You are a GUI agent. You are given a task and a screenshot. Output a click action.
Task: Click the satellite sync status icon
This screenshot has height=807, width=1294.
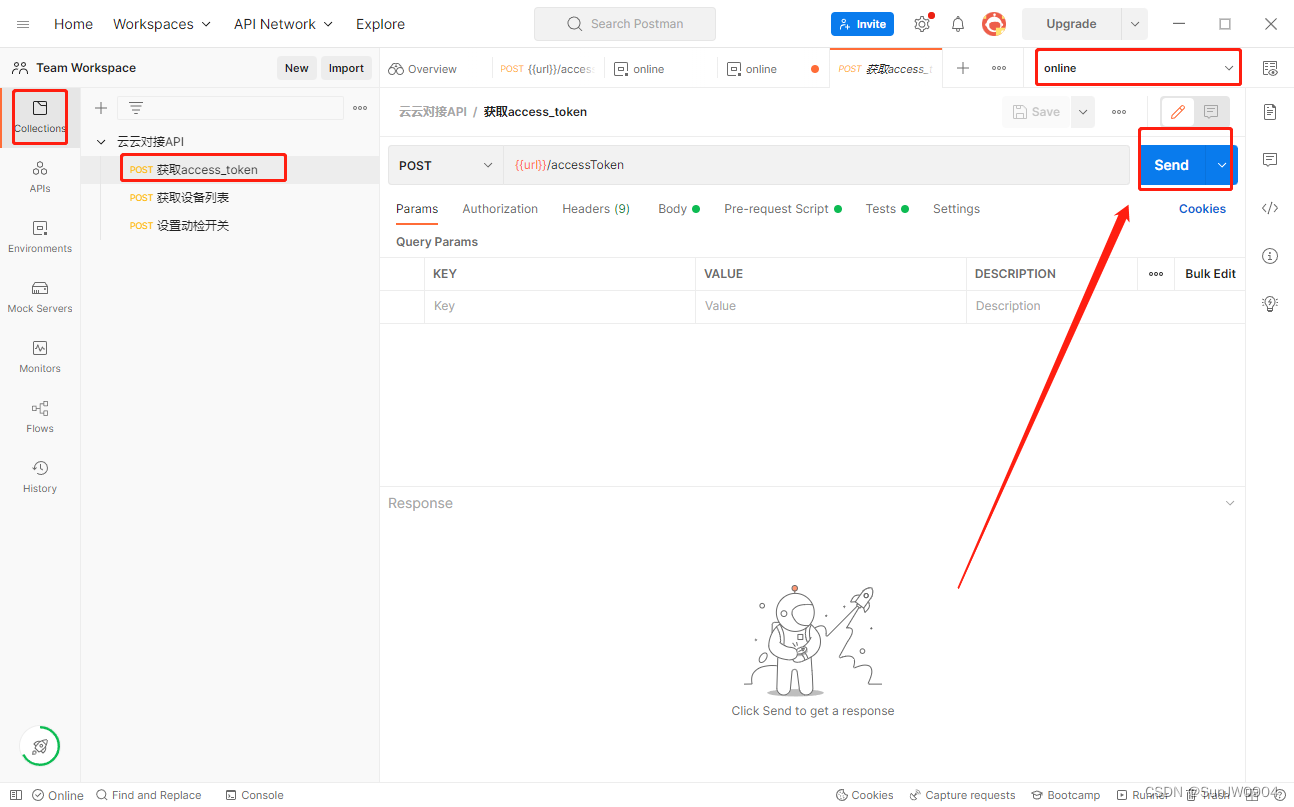pyautogui.click(x=40, y=746)
